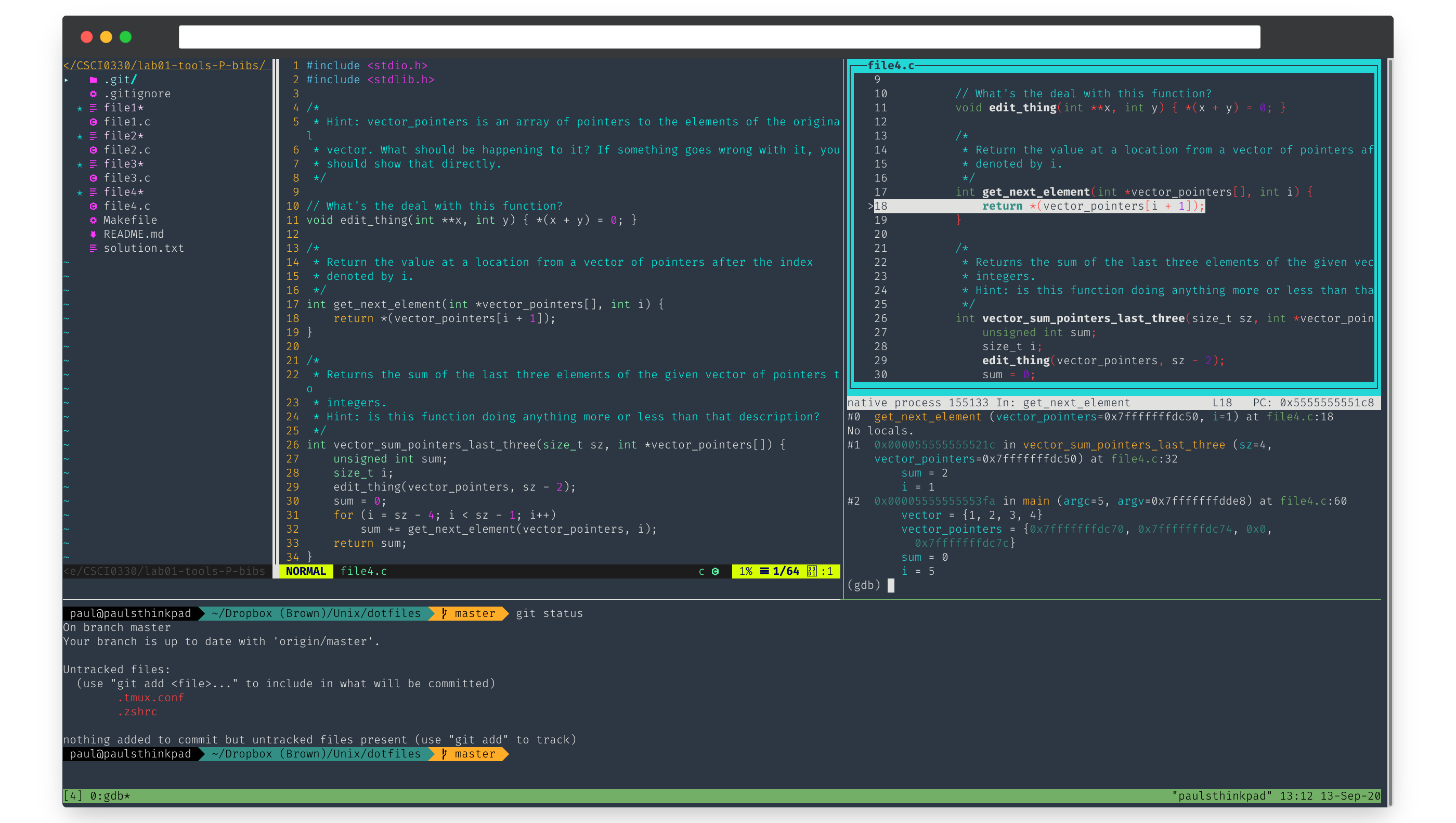This screenshot has height=823, width=1456.
Task: Expand the .git folder arrow
Action: pyautogui.click(x=66, y=80)
